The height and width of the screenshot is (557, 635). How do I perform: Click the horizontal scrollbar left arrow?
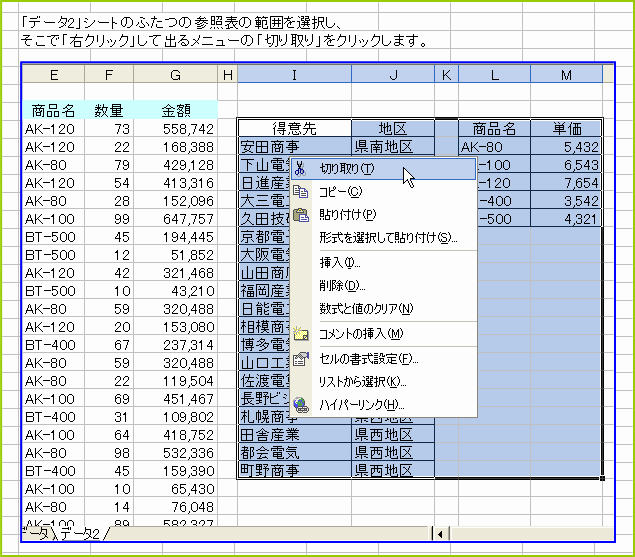tap(438, 535)
